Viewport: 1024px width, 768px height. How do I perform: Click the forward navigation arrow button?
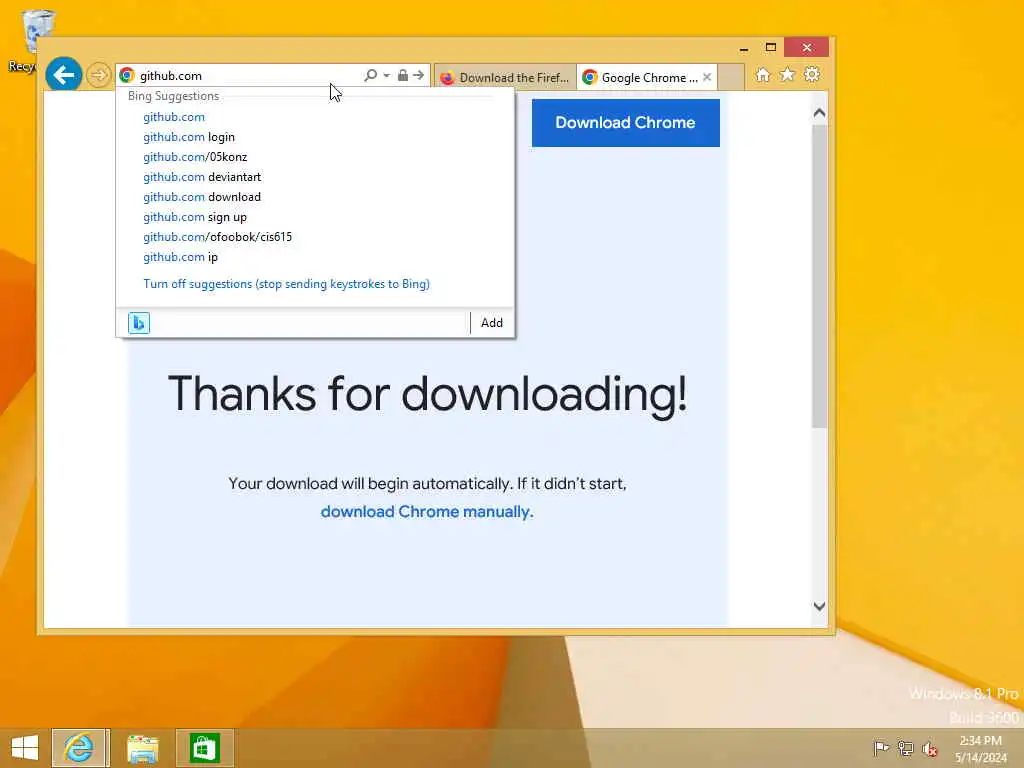tap(98, 75)
